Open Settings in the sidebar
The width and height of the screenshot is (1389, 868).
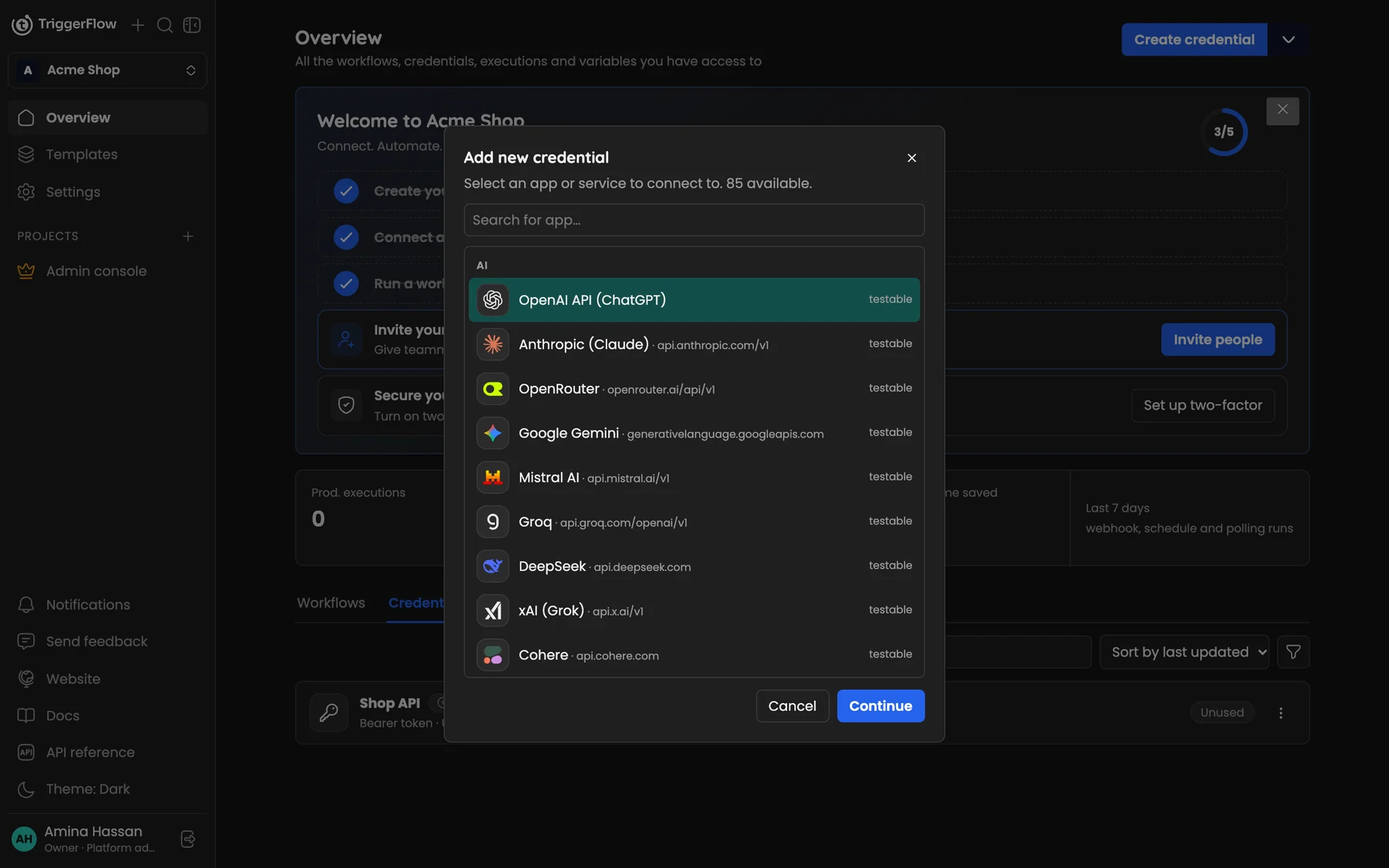107,192
